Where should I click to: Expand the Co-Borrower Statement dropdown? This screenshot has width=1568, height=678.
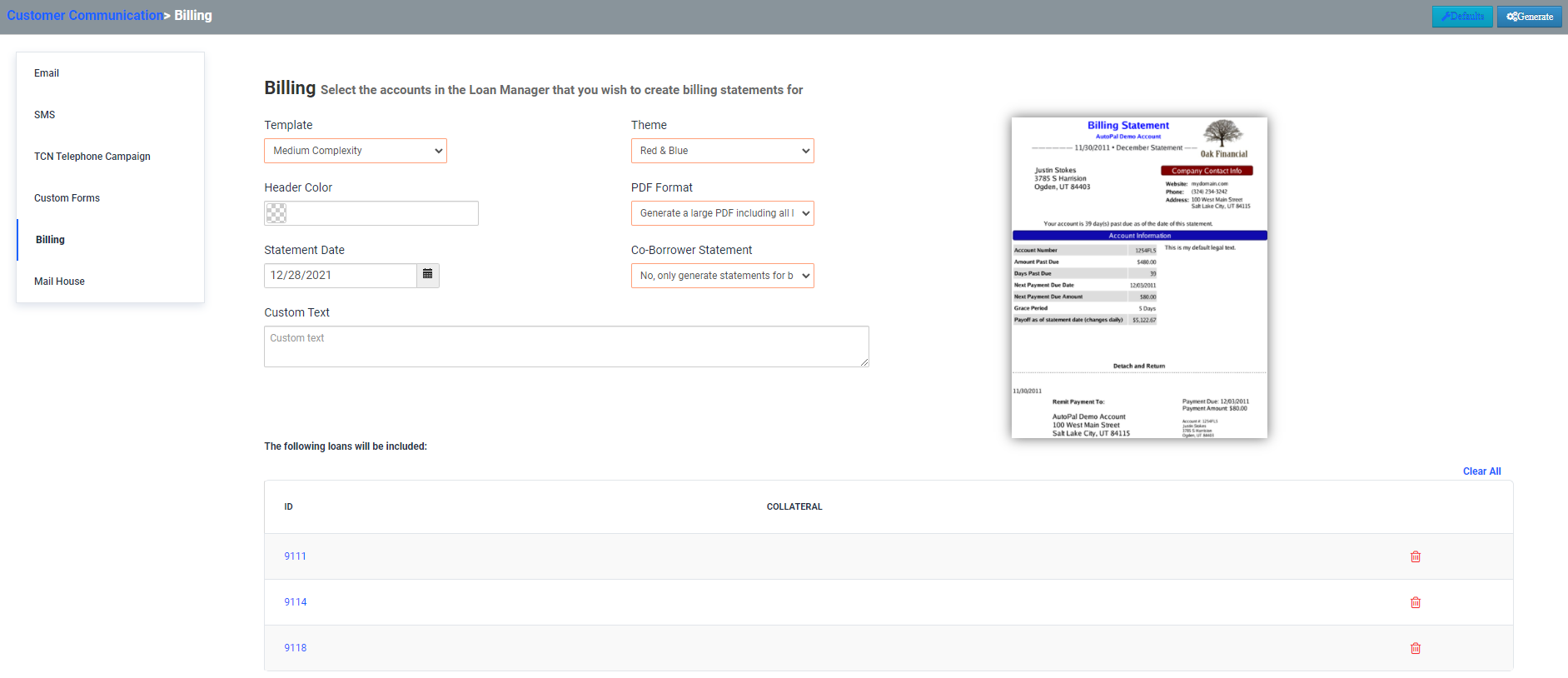click(x=723, y=276)
